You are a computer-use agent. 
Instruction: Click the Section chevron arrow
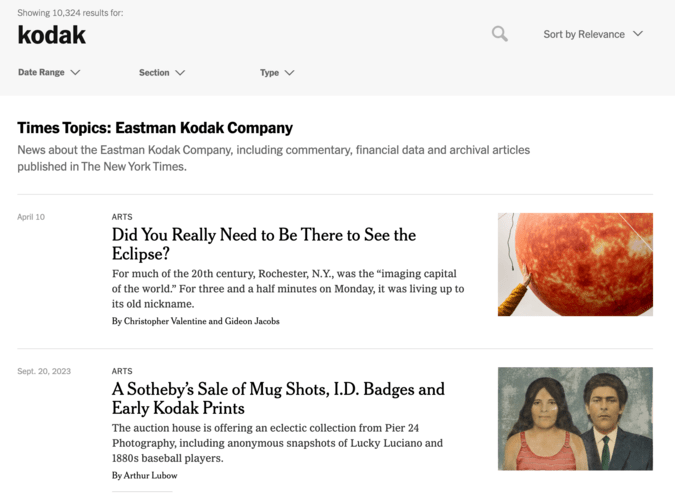[x=180, y=73]
